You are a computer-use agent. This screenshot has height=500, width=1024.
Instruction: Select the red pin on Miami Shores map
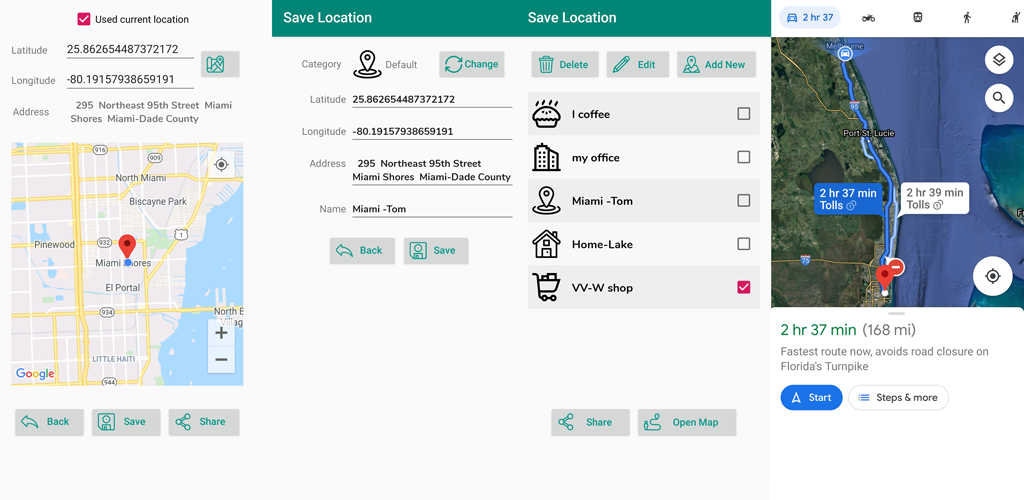pos(127,247)
